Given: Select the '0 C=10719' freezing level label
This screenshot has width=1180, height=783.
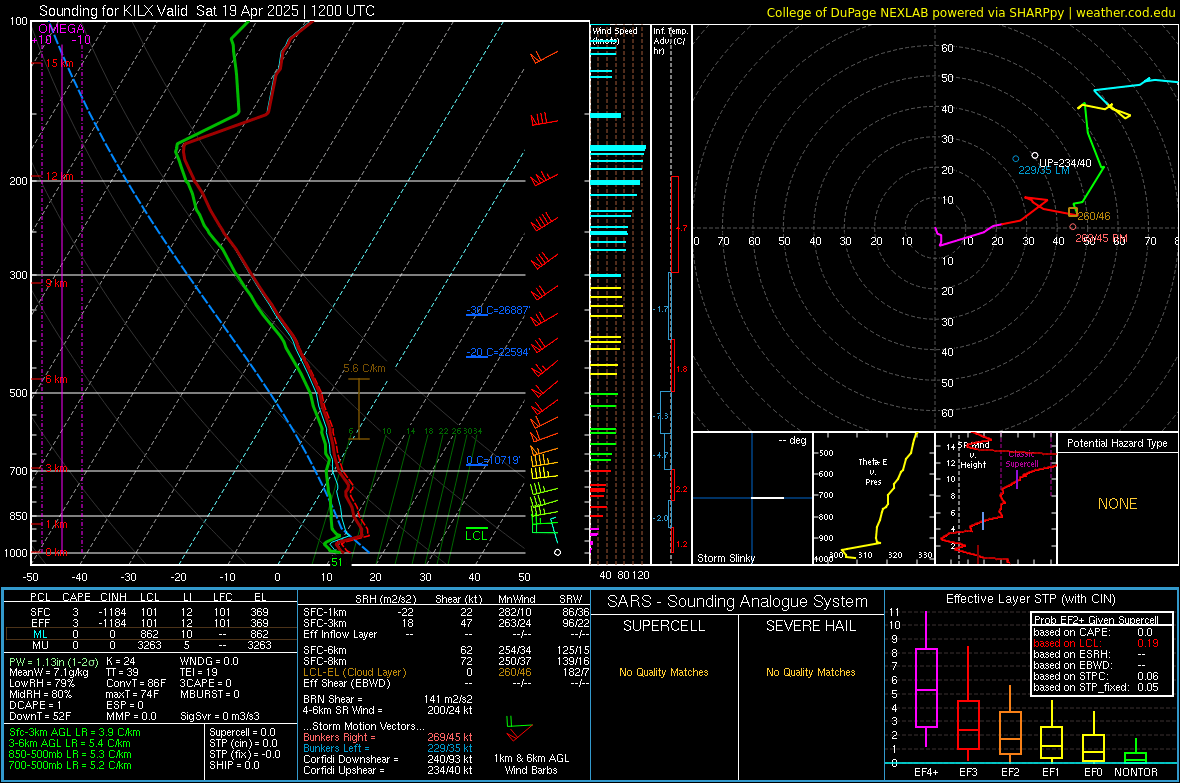Looking at the screenshot, I should coord(493,460).
